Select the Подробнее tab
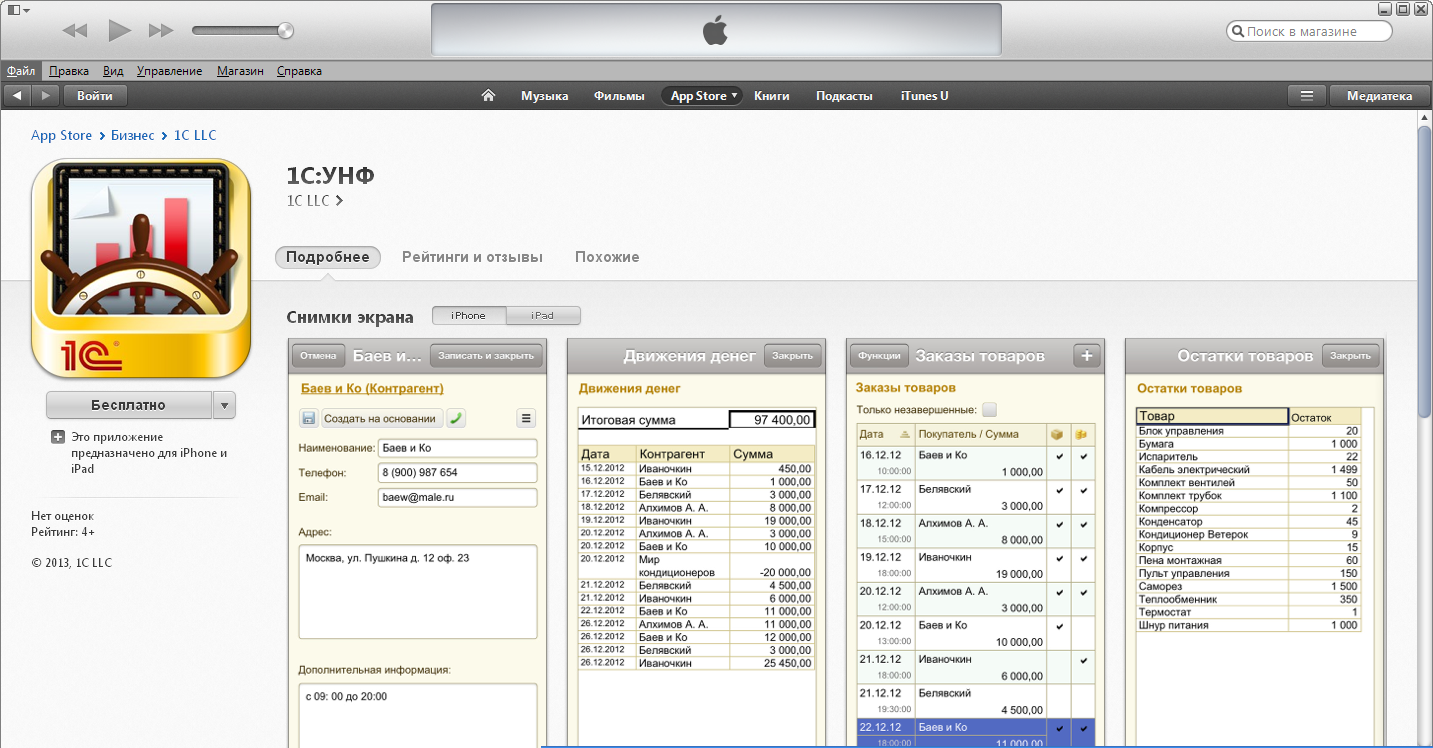 tap(328, 257)
